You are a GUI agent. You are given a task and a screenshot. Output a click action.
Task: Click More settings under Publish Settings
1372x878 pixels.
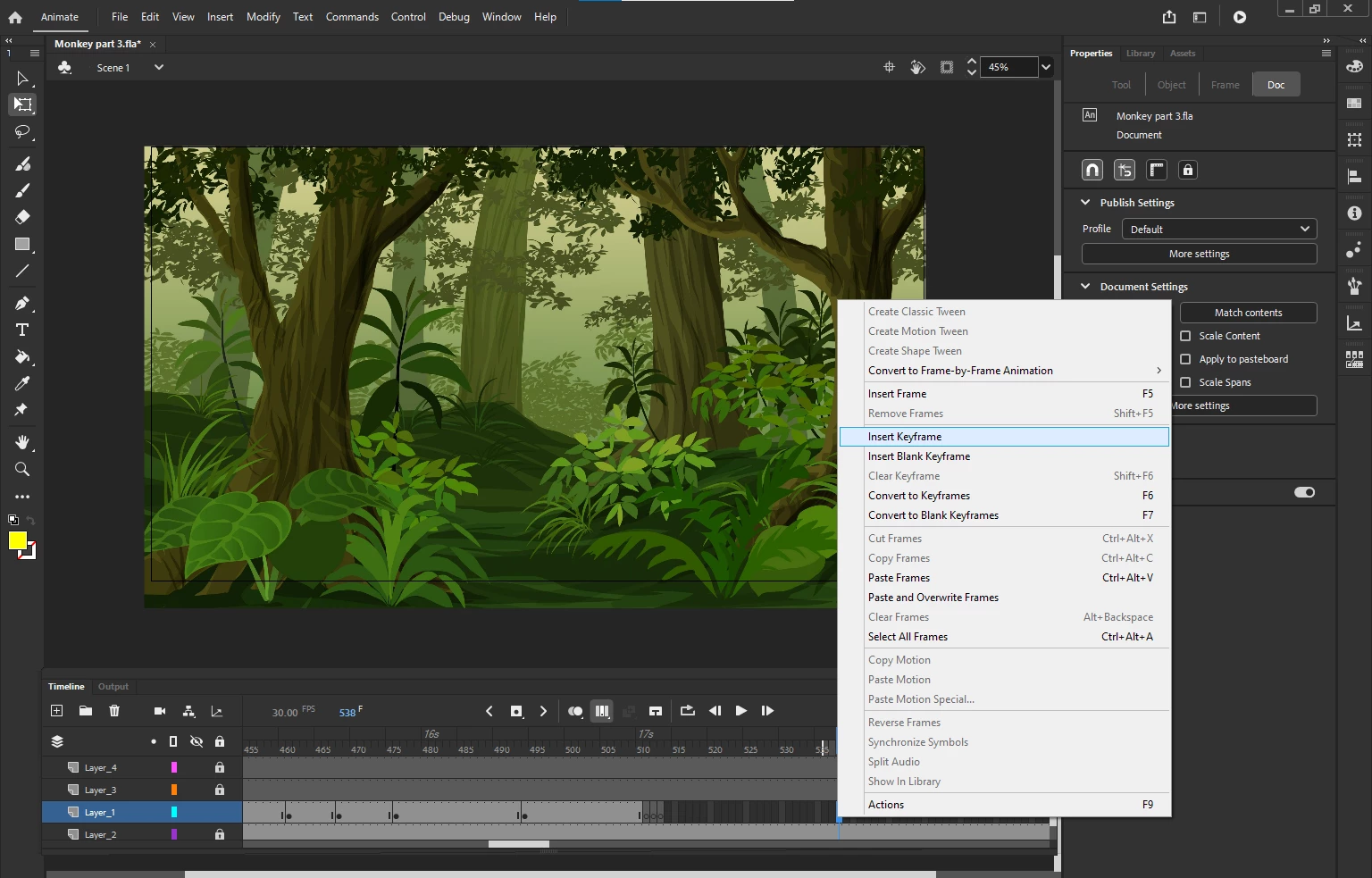[1199, 255]
